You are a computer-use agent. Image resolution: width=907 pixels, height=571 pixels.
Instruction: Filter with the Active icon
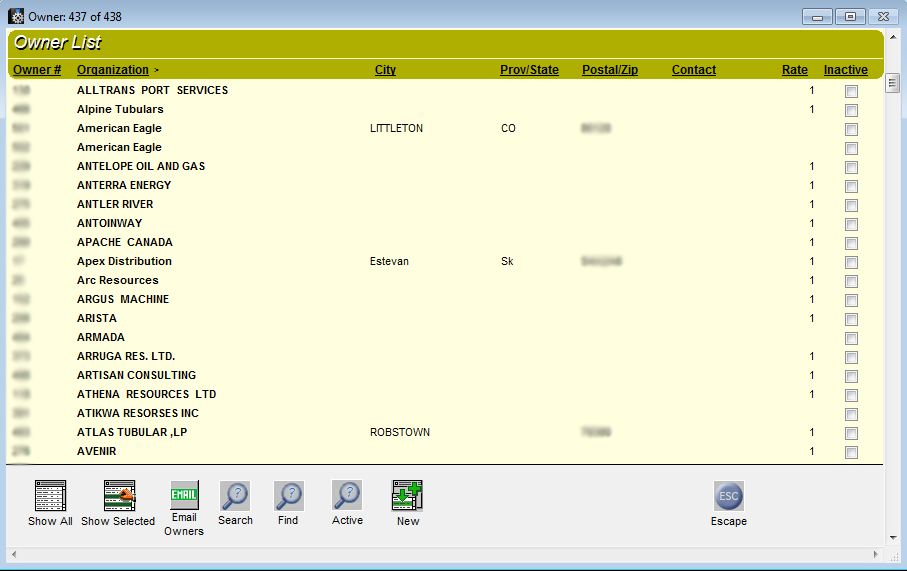347,495
